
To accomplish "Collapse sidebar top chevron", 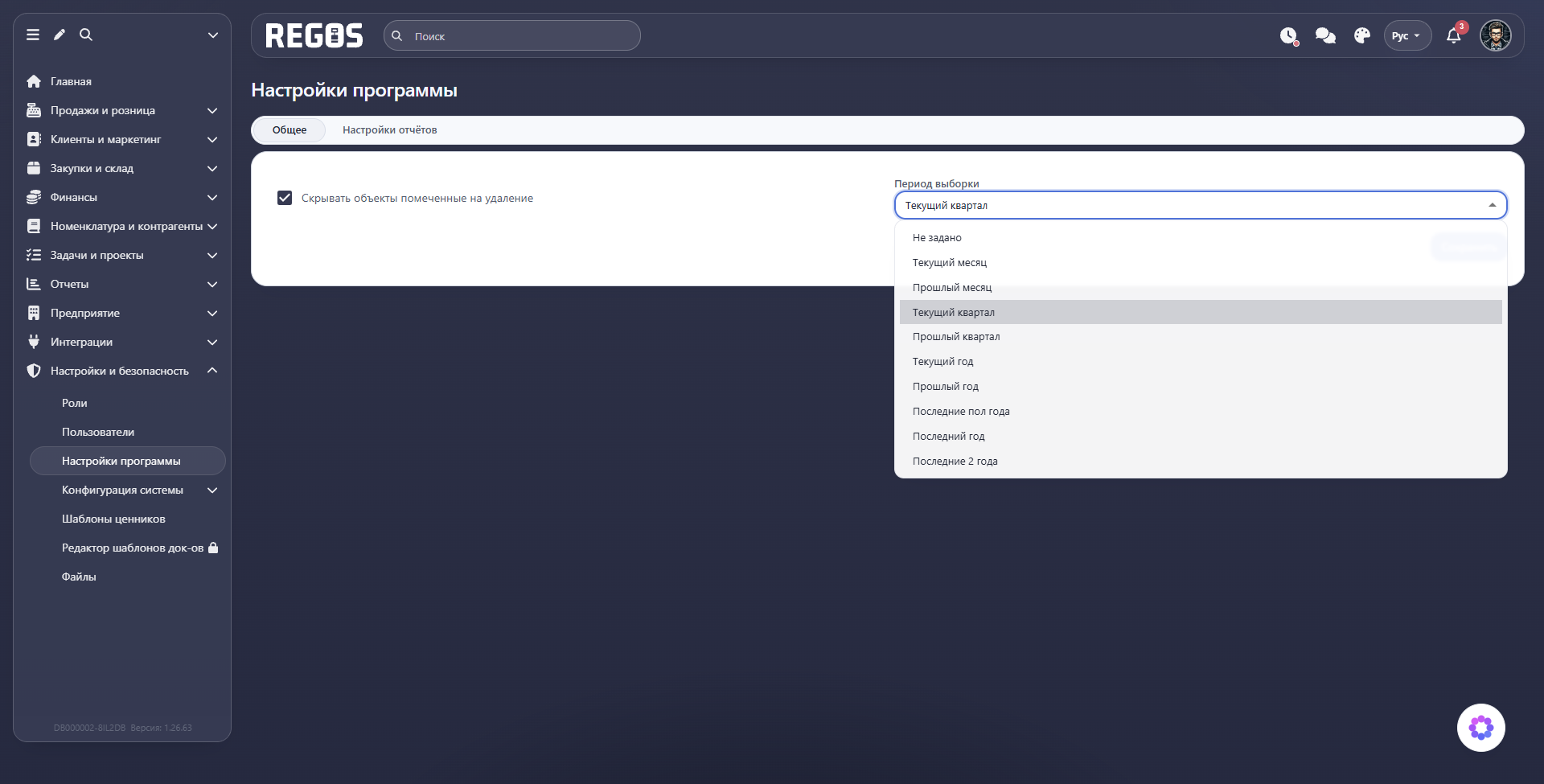I will point(213,35).
